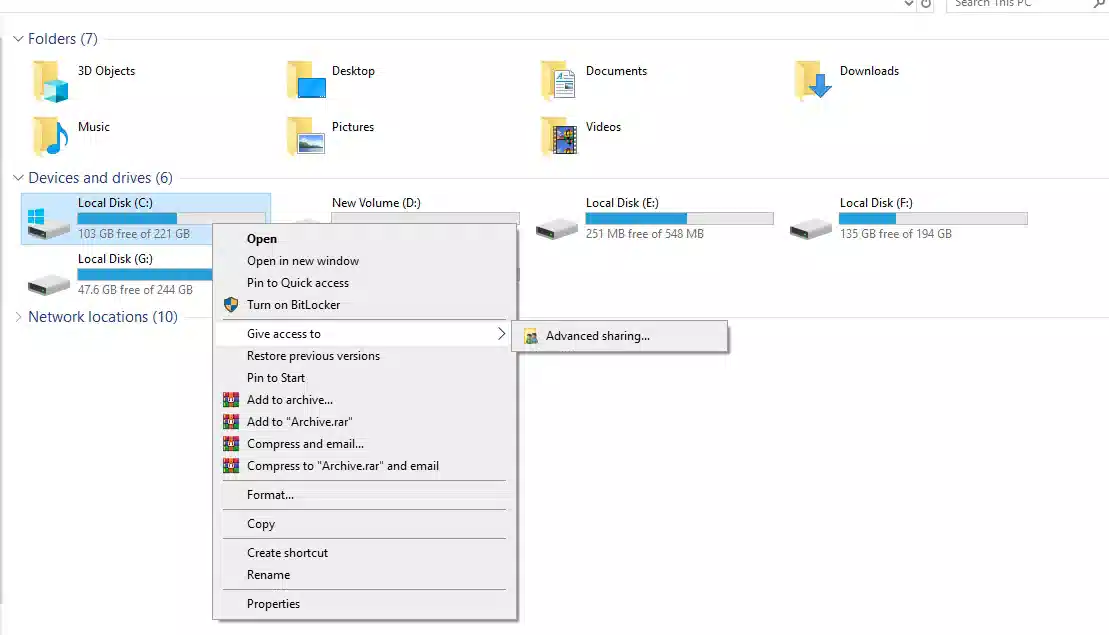1109x635 pixels.
Task: Select the Local Disk (F:) drive icon
Action: click(811, 228)
